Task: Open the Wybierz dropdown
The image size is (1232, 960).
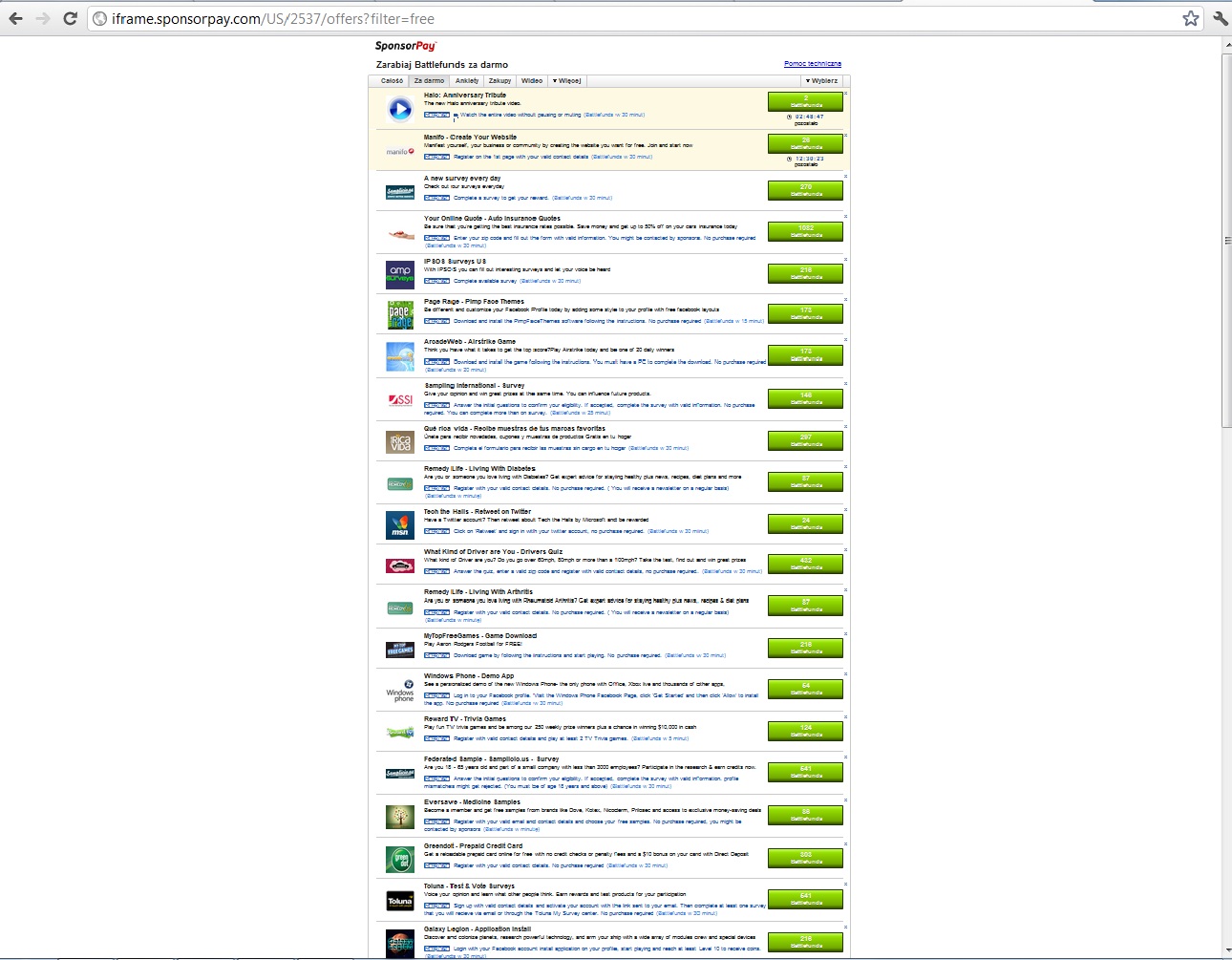Action: [821, 81]
